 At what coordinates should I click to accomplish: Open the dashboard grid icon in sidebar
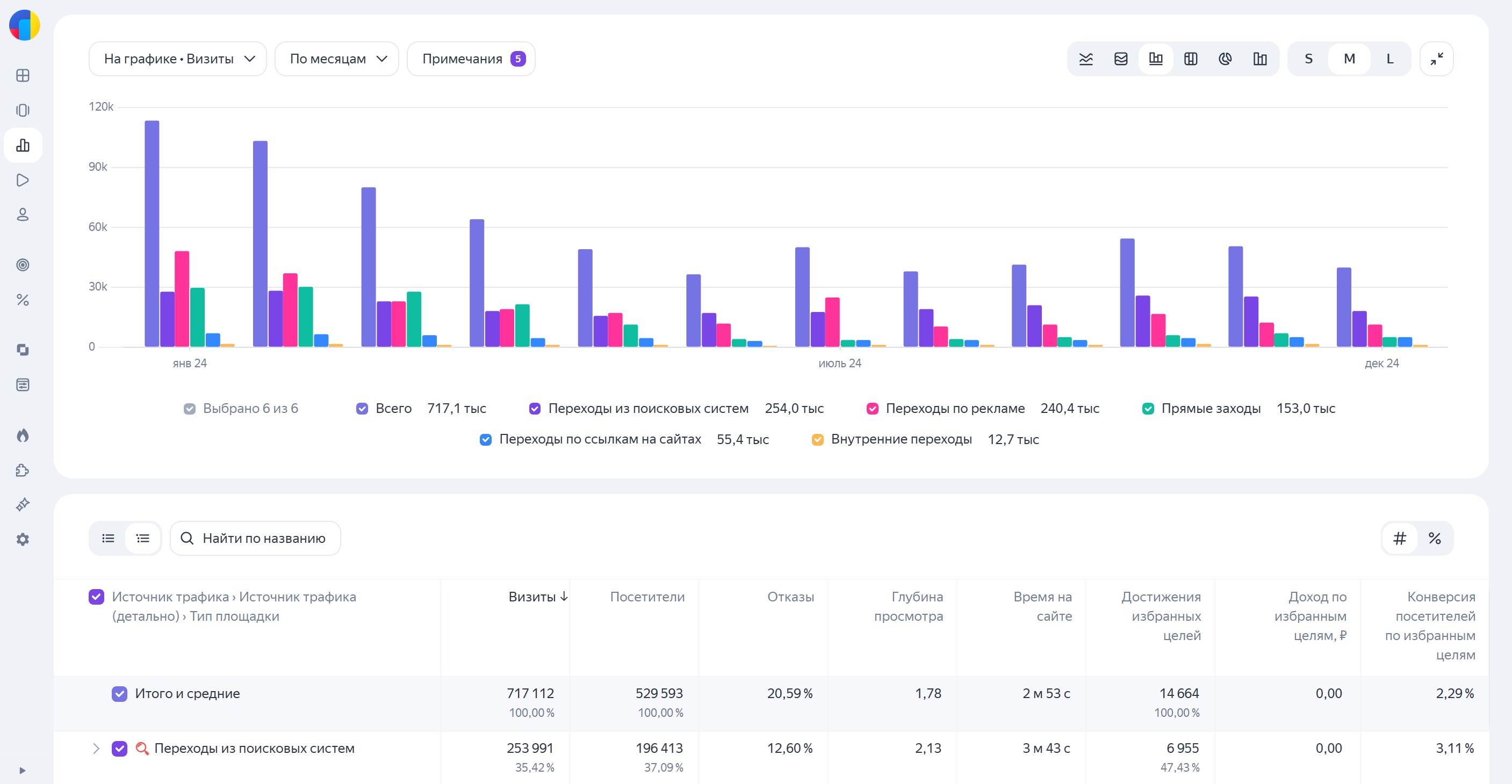coord(23,76)
